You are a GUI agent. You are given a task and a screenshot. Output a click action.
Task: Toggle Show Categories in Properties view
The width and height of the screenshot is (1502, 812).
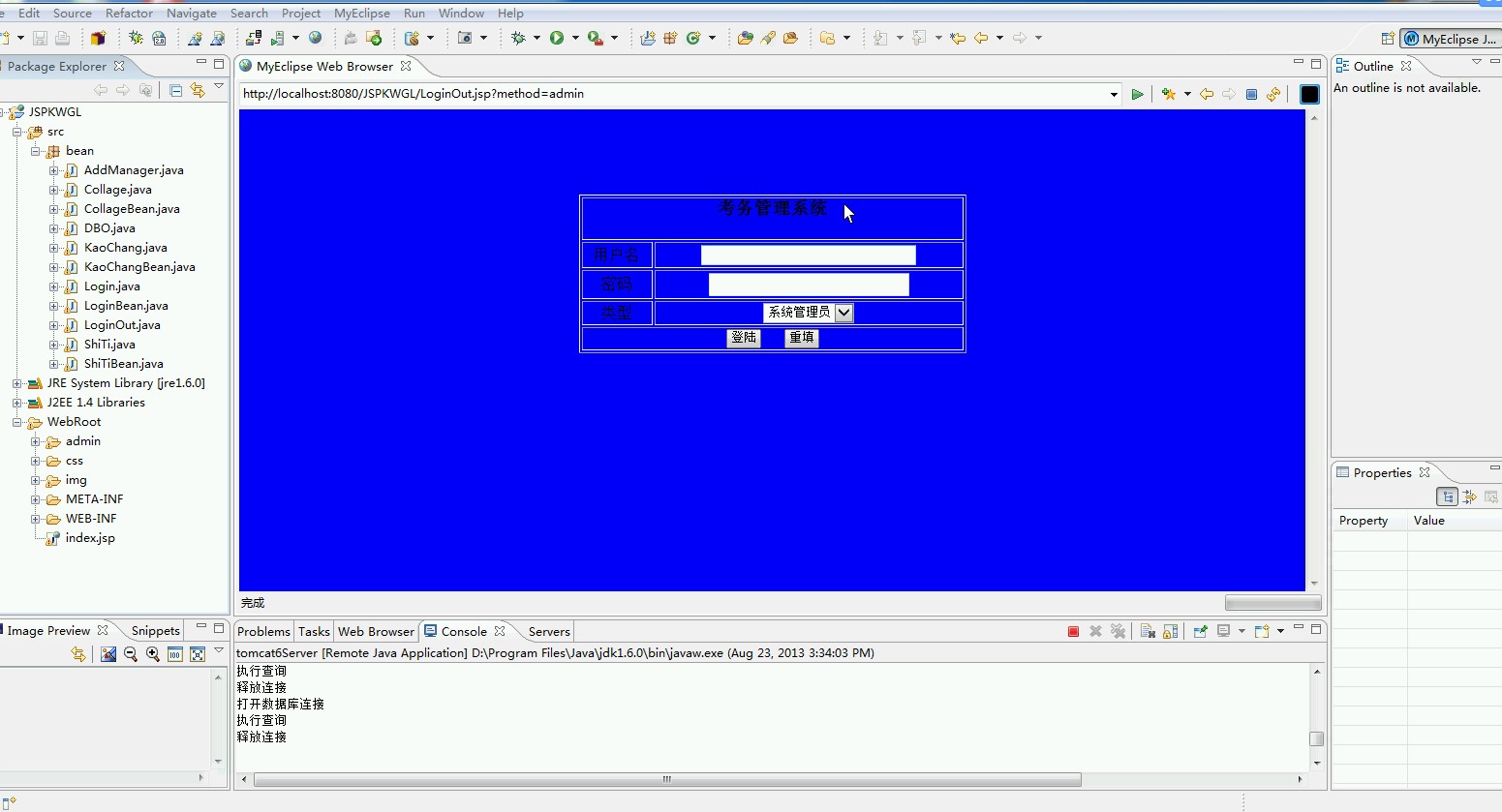(x=1447, y=496)
